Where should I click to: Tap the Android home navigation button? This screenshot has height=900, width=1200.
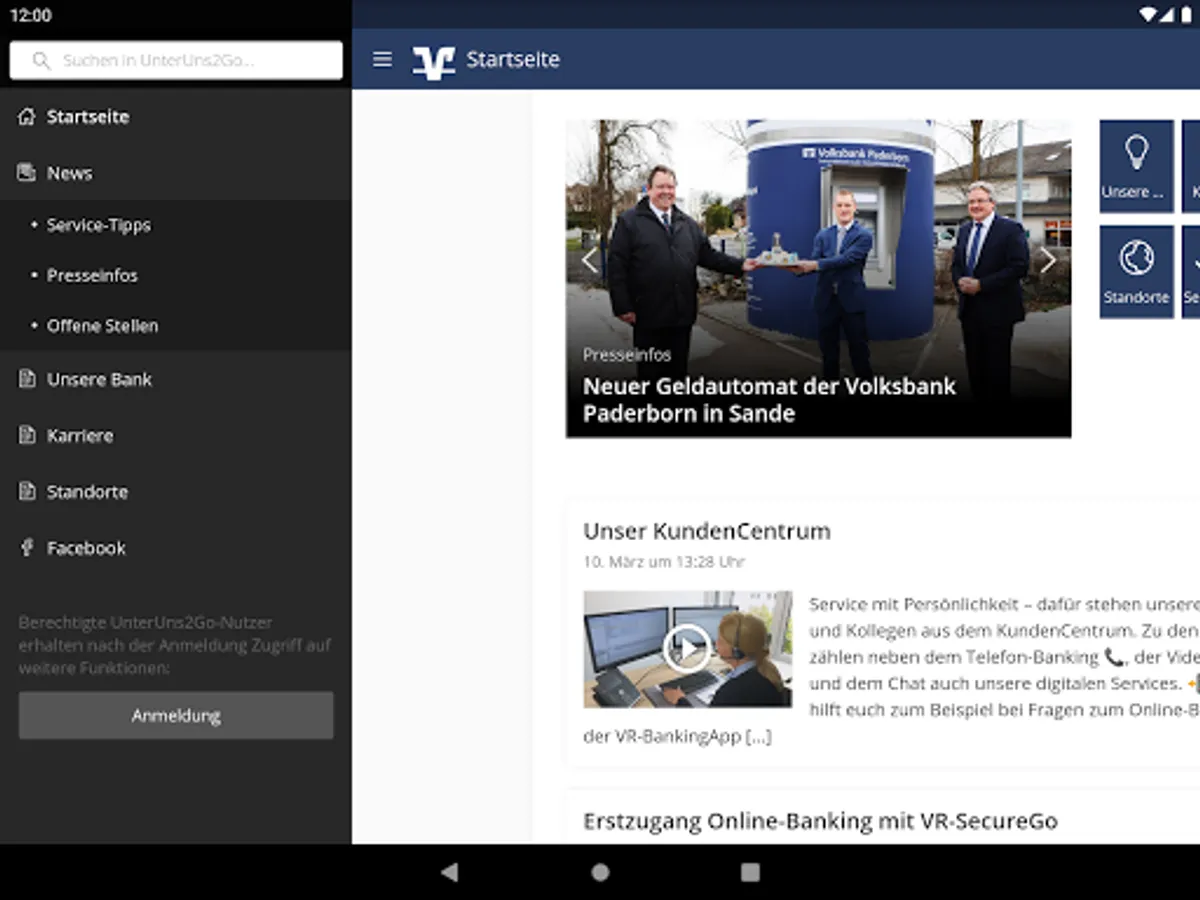[x=600, y=872]
